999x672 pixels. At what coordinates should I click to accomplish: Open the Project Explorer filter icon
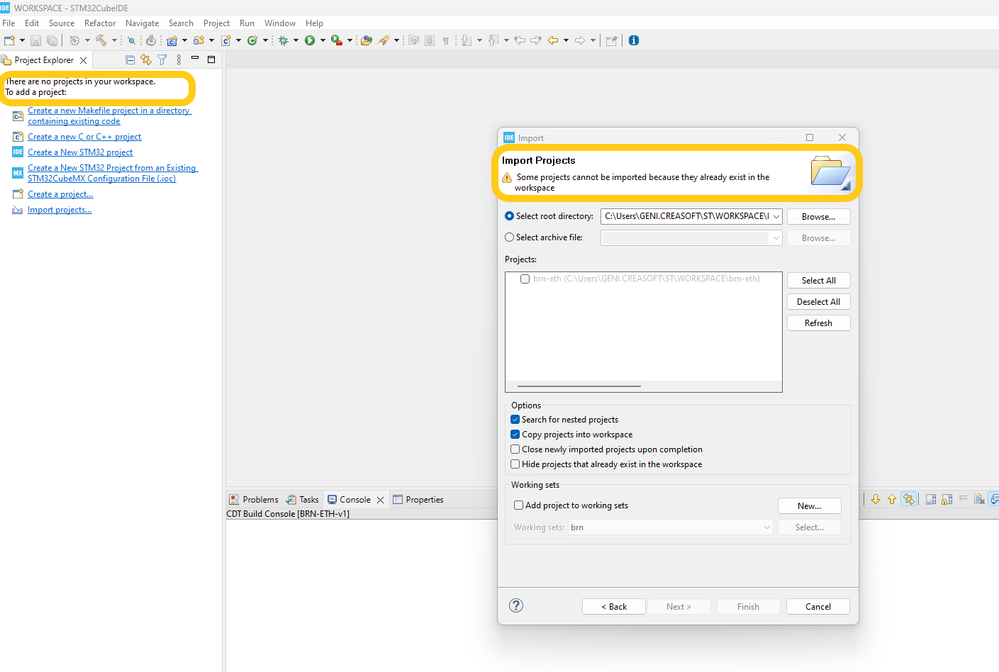(162, 60)
